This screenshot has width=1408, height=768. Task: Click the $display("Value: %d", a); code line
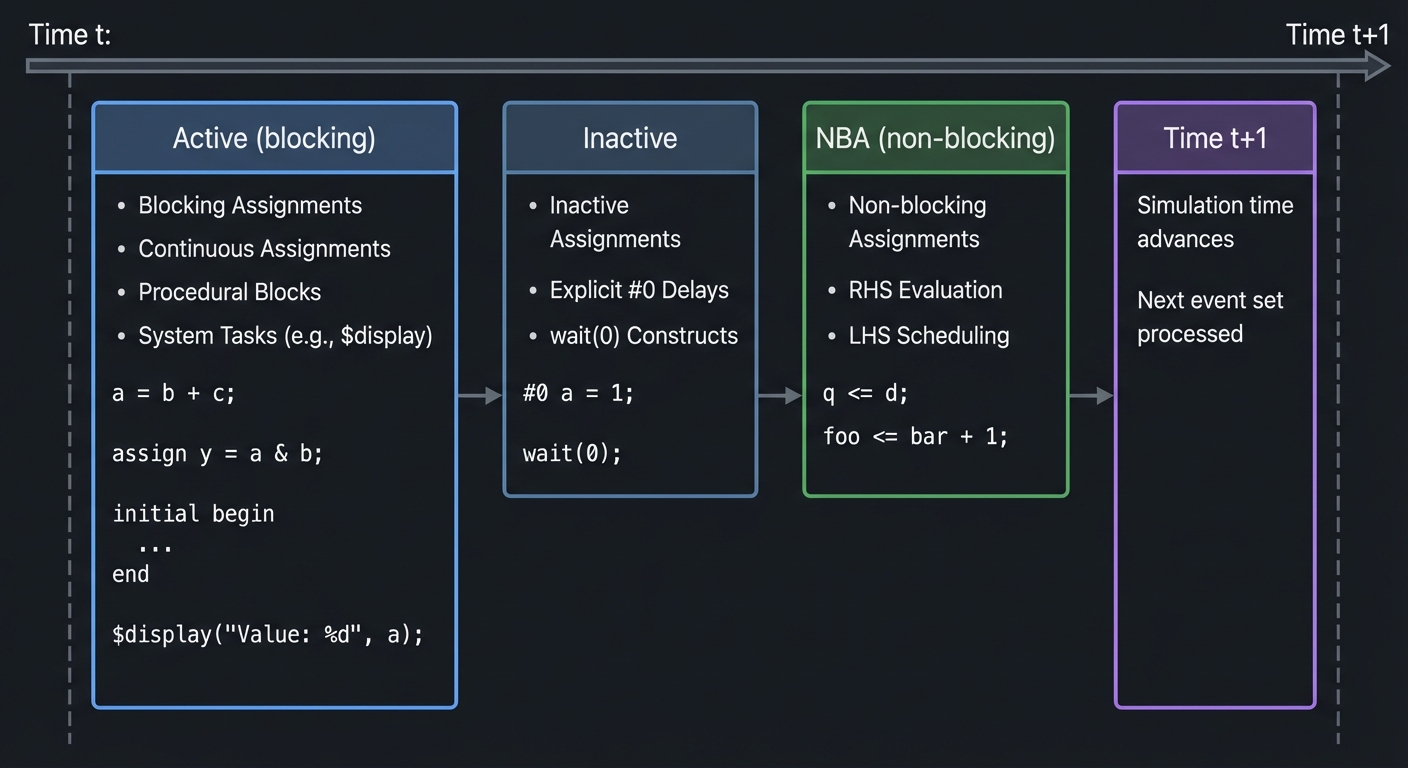pos(269,634)
